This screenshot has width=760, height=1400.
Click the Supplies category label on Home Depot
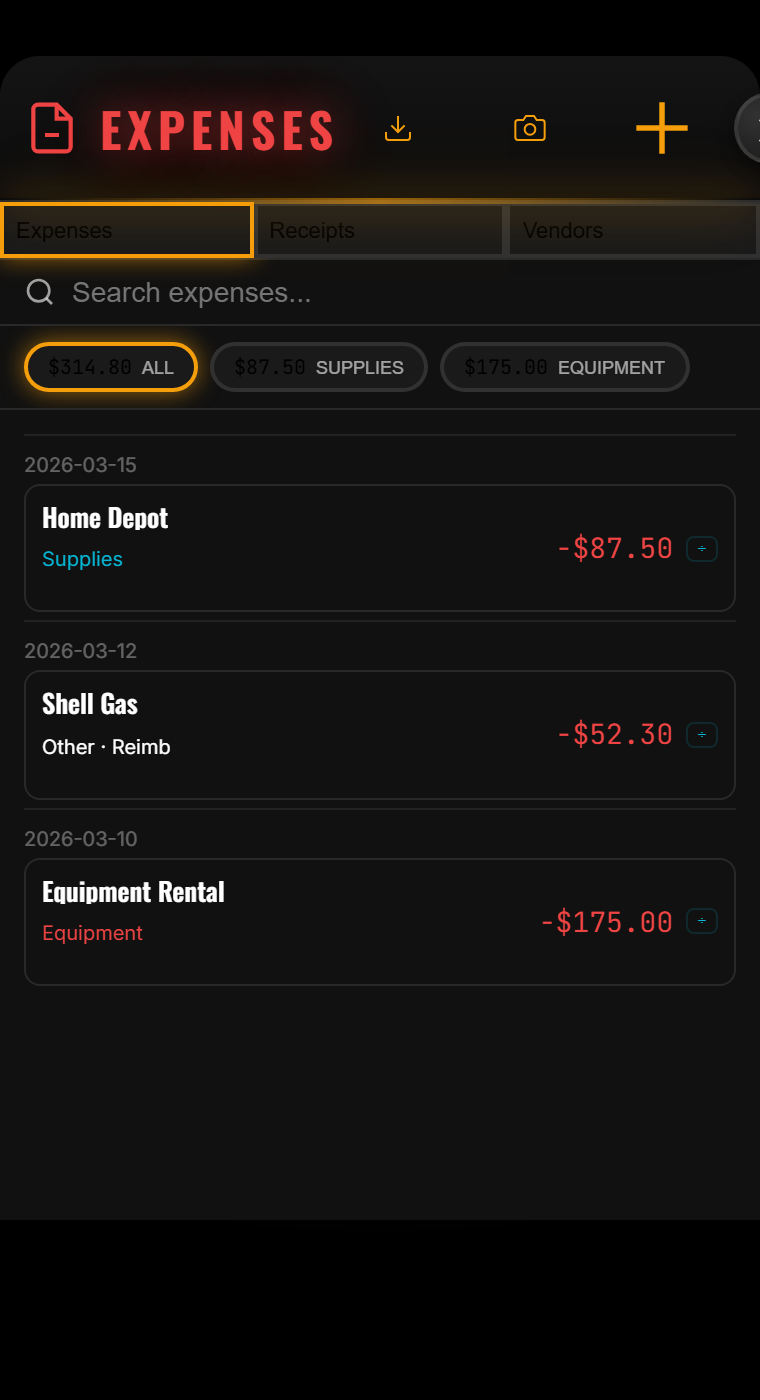(82, 559)
